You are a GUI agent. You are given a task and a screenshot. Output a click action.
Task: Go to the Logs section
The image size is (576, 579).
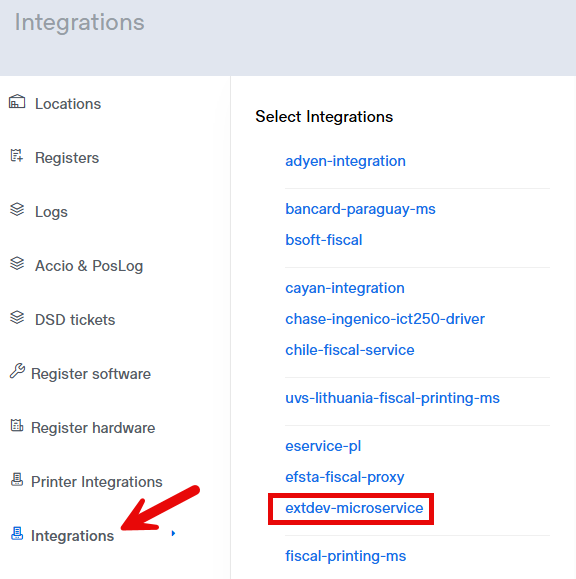pos(51,212)
